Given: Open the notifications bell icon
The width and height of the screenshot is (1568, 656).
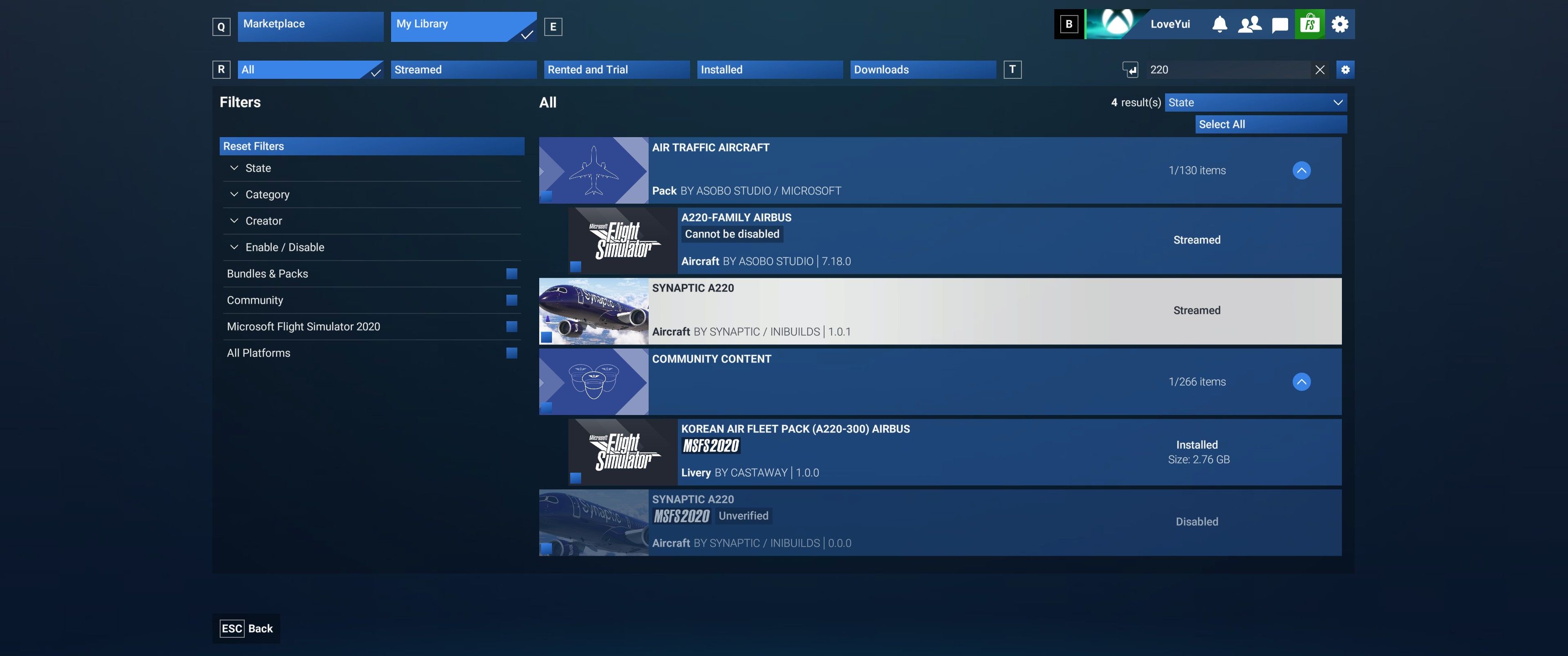Looking at the screenshot, I should tap(1219, 24).
